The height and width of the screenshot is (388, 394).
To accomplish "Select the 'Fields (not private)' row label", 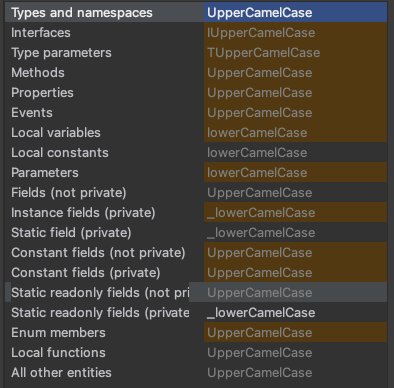I will pos(69,193).
